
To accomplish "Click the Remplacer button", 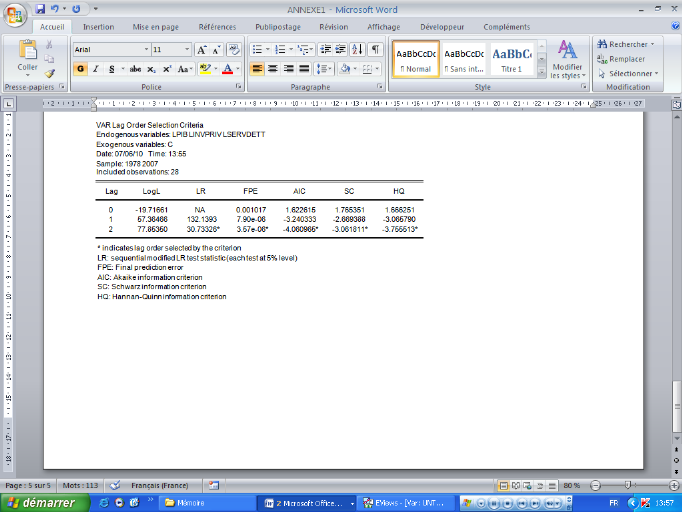I will [621, 59].
